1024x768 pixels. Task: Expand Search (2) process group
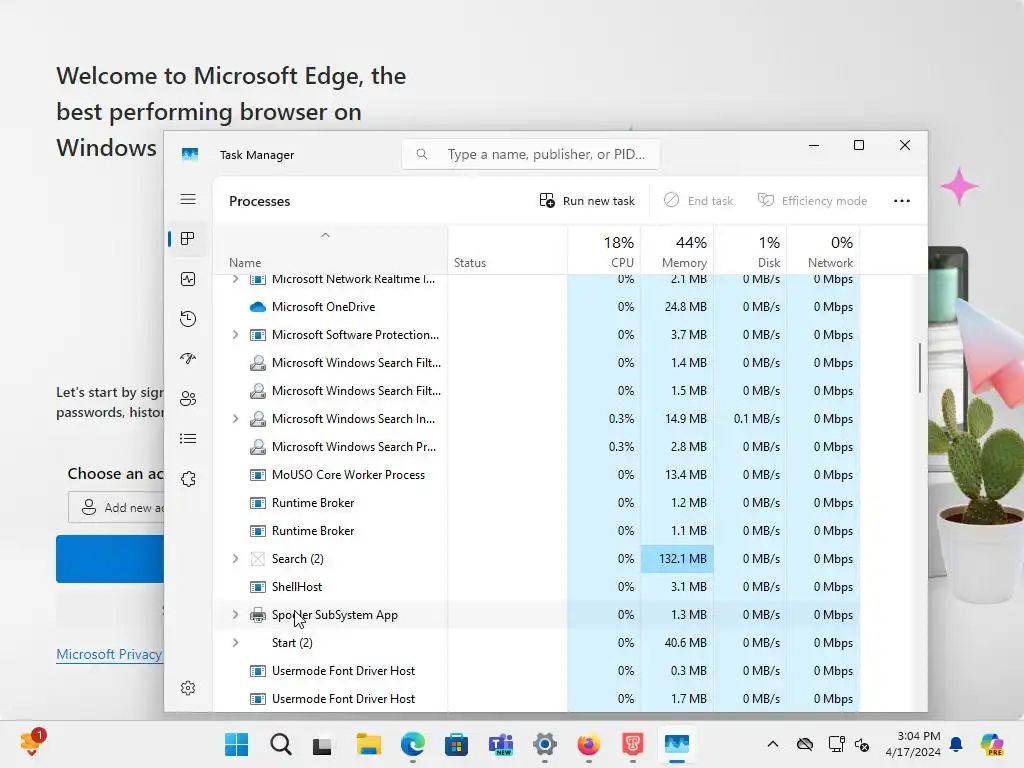click(x=235, y=559)
